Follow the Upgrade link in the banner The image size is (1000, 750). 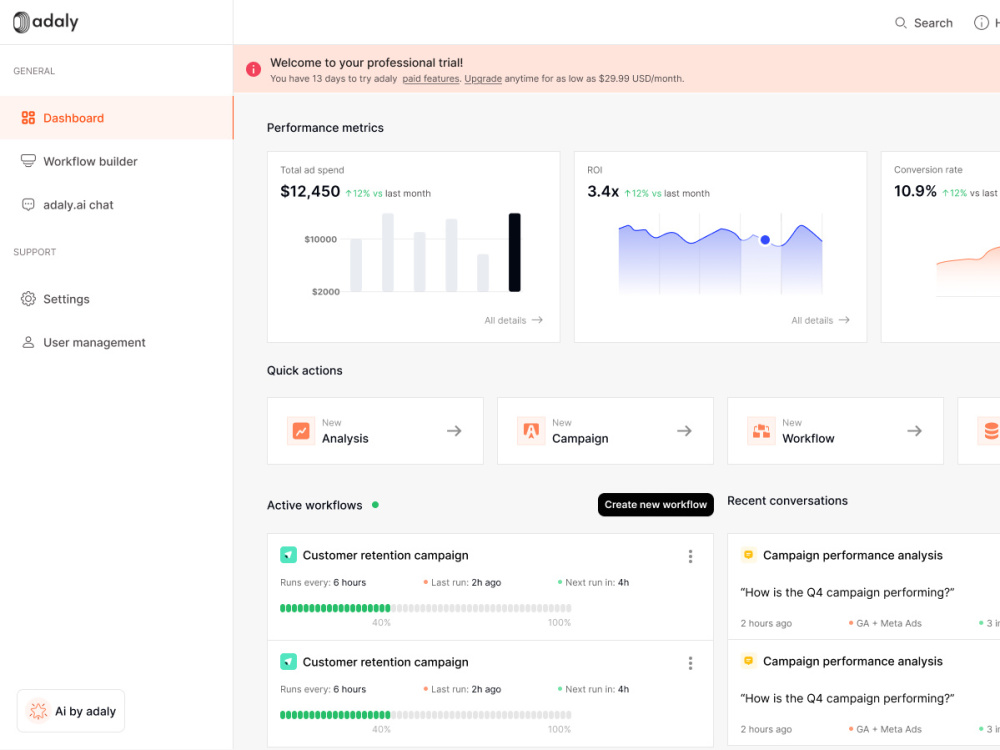point(483,79)
